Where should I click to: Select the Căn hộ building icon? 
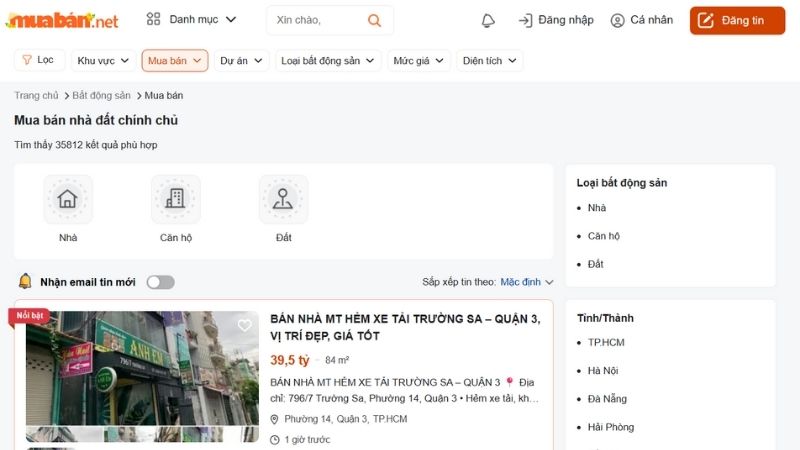coord(176,199)
